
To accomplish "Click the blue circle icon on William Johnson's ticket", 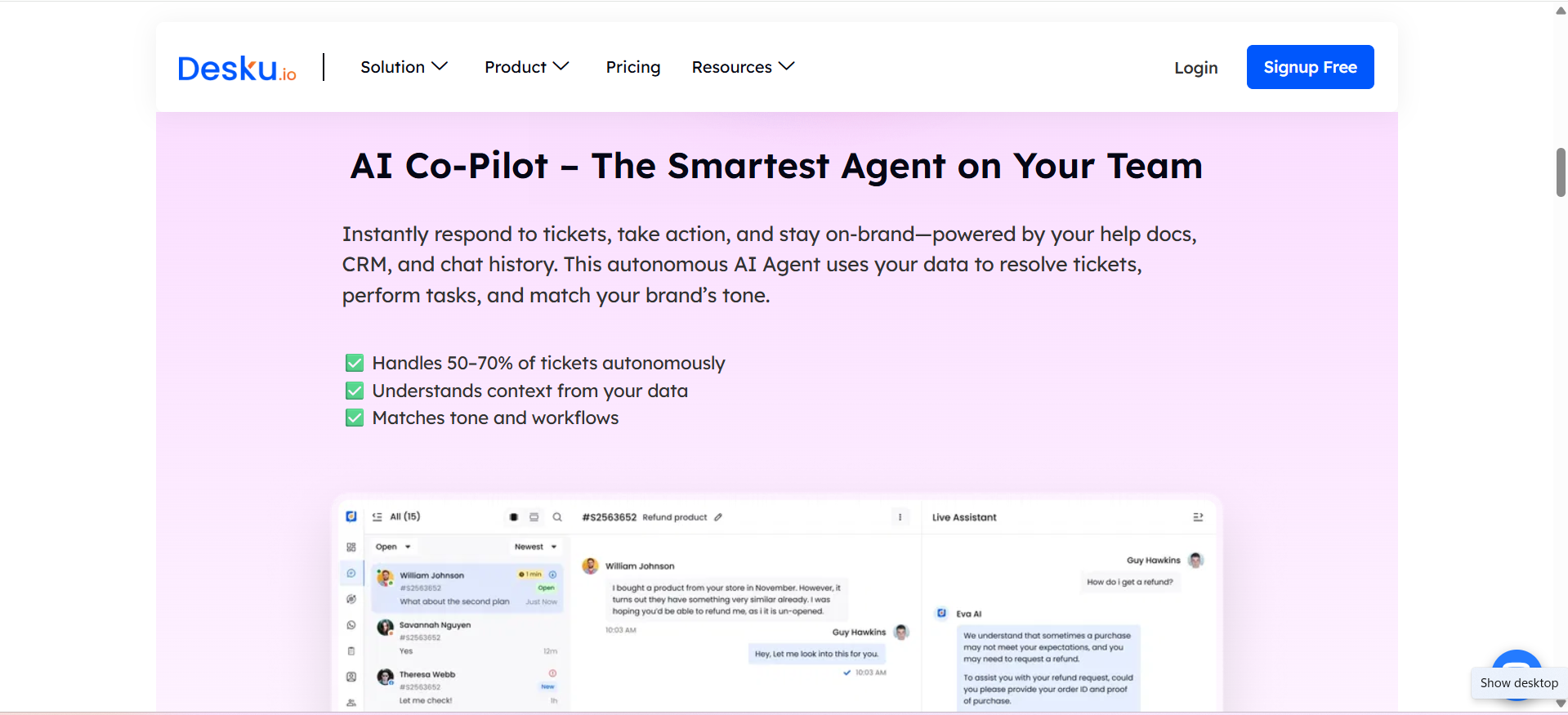I will pos(552,574).
